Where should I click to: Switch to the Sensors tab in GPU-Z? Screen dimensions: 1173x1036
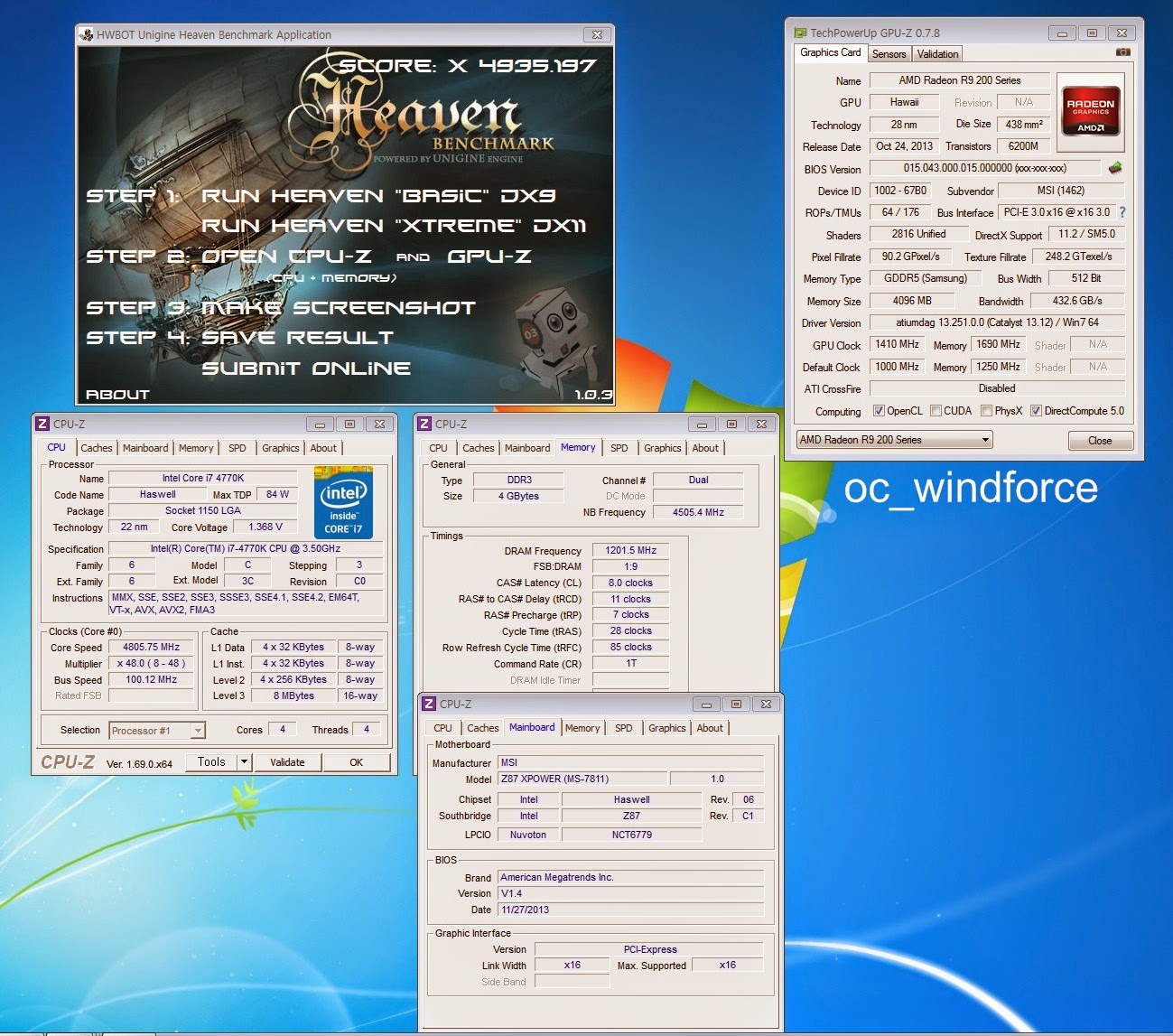[889, 54]
